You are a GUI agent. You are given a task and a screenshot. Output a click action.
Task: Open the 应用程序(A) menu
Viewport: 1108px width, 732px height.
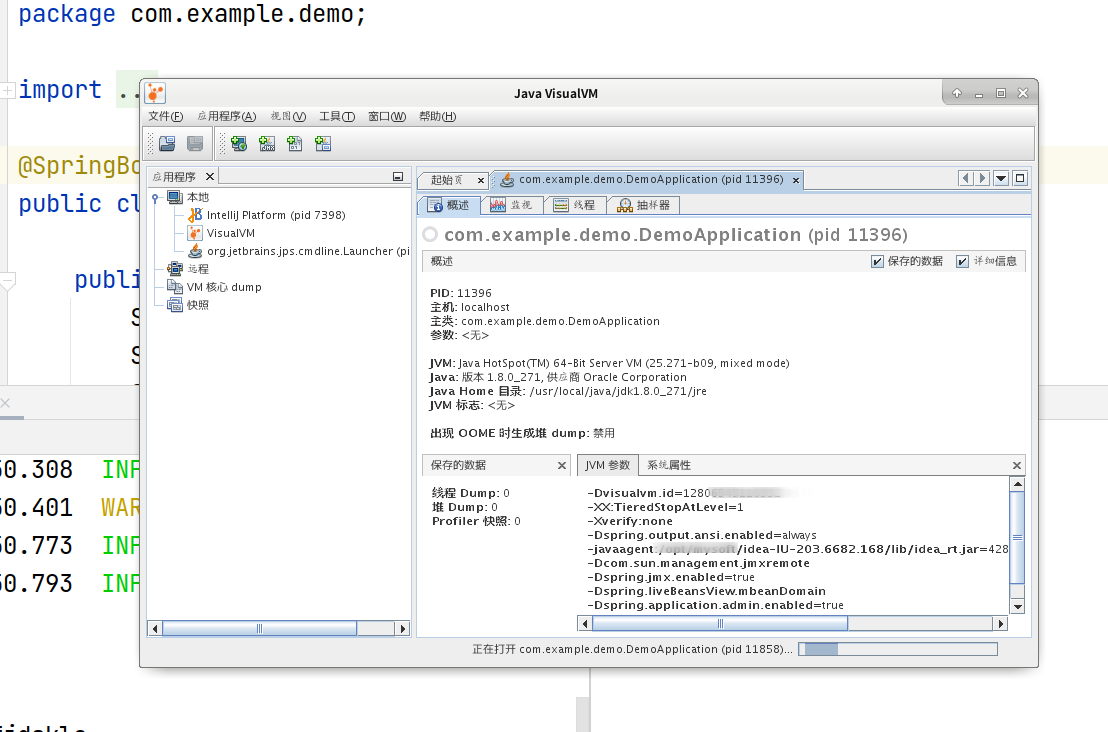pyautogui.click(x=226, y=116)
